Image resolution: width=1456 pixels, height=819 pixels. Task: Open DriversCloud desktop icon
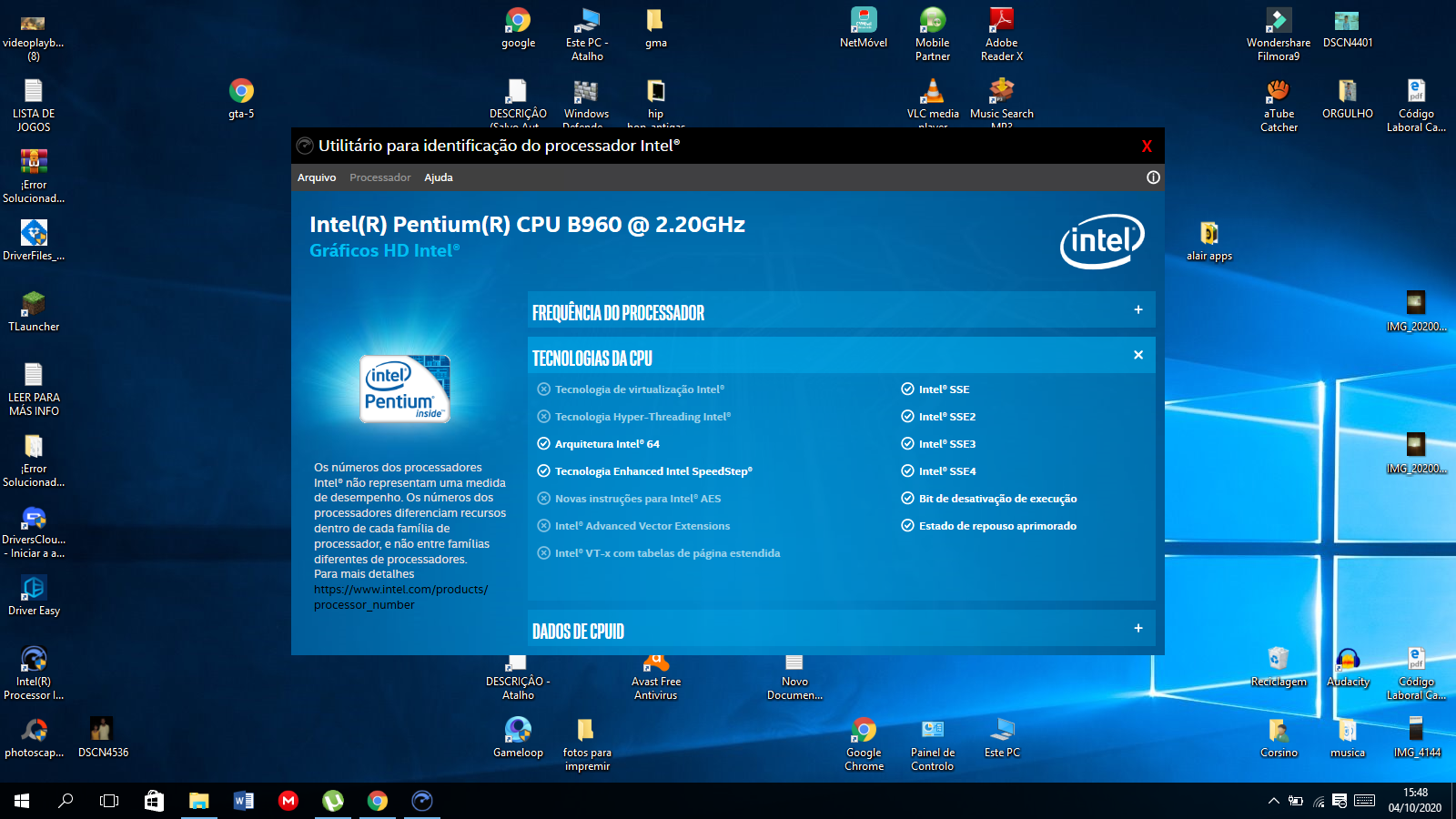pos(34,531)
